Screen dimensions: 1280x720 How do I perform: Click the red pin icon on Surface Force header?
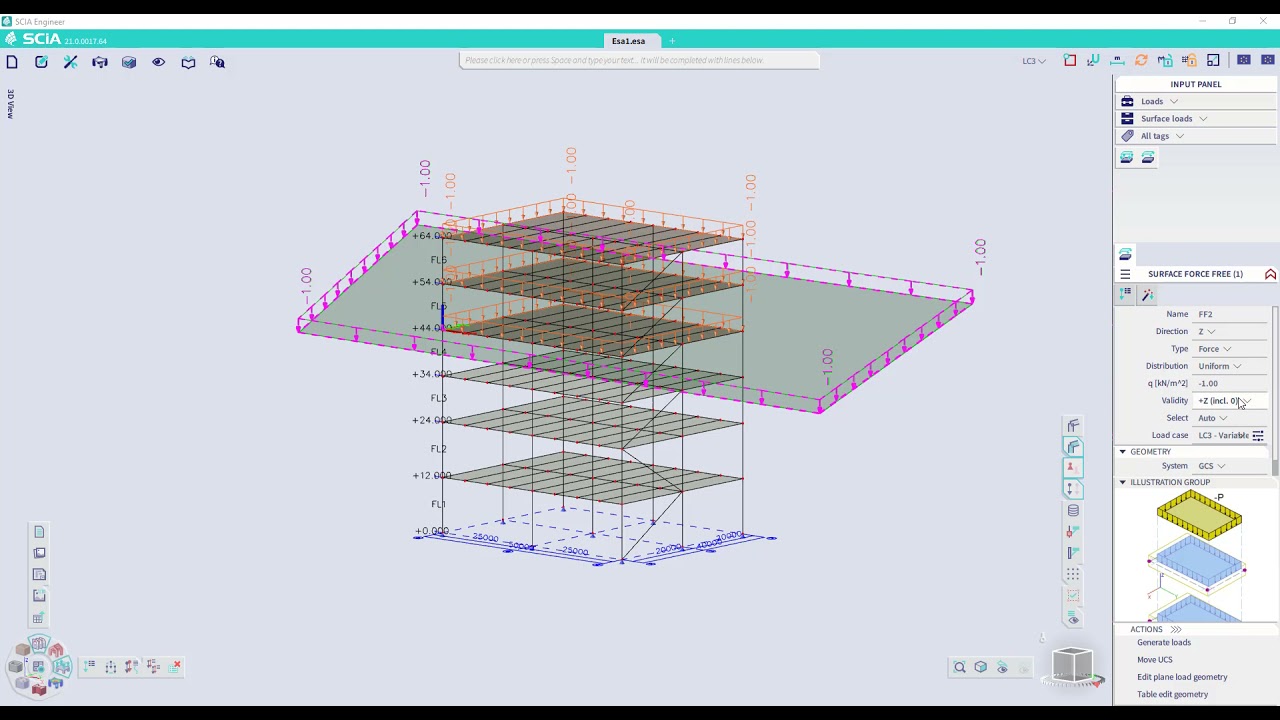[1270, 274]
